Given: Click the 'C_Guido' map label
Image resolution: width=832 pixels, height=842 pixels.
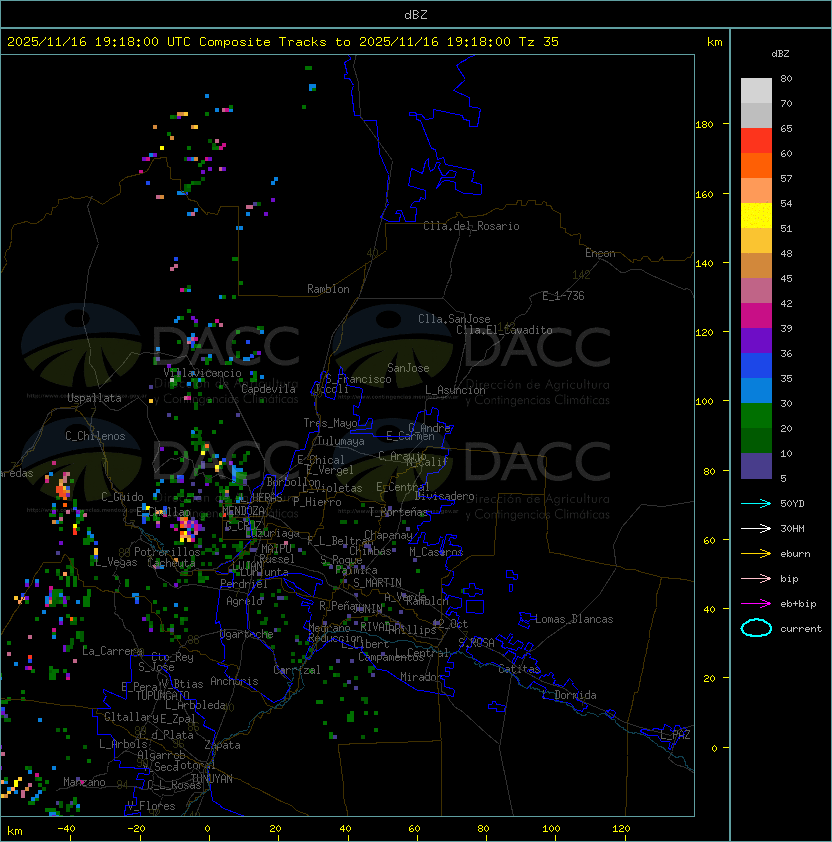Looking at the screenshot, I should (122, 497).
